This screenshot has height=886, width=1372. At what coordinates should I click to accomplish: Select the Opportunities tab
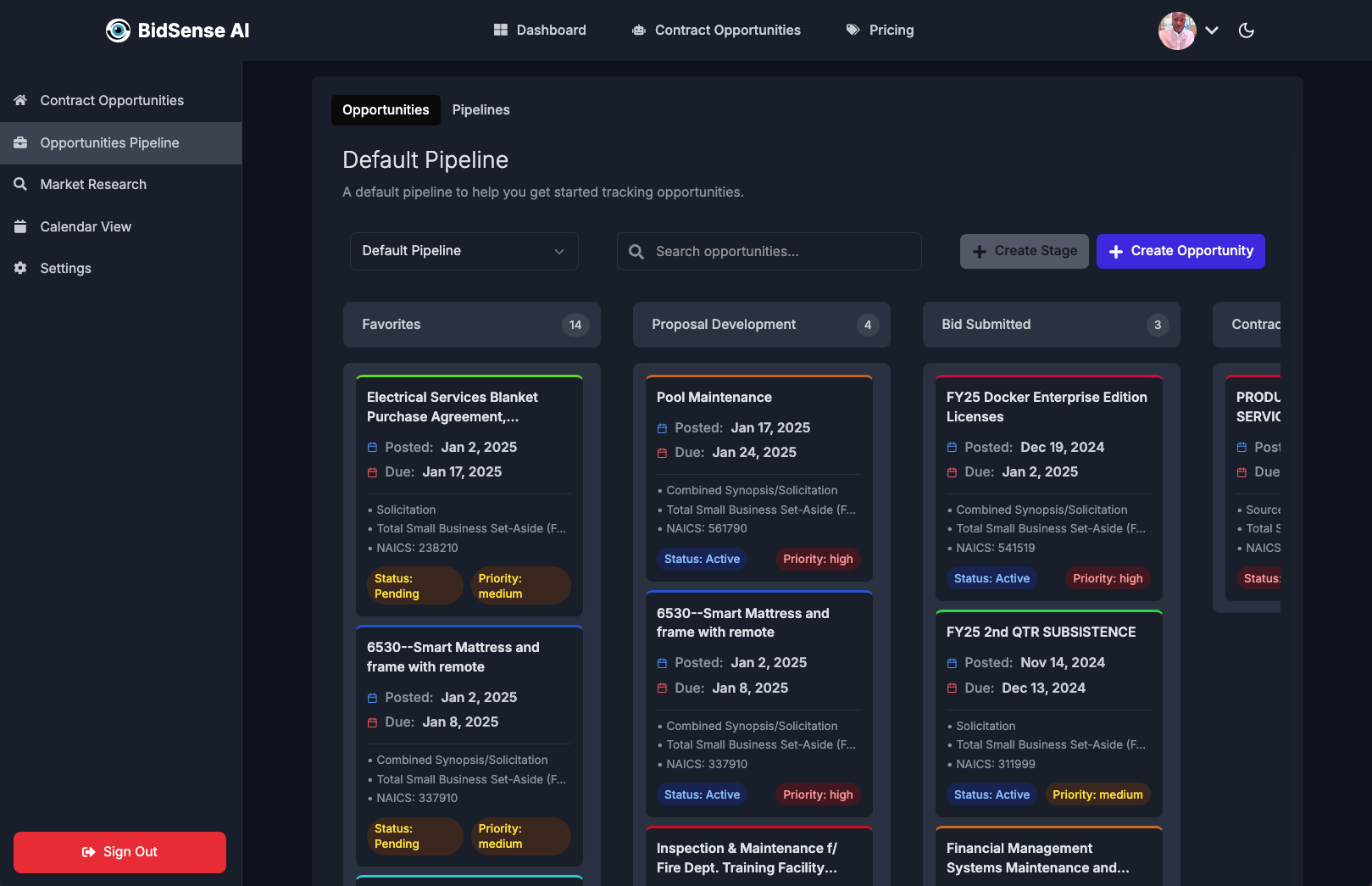coord(386,109)
